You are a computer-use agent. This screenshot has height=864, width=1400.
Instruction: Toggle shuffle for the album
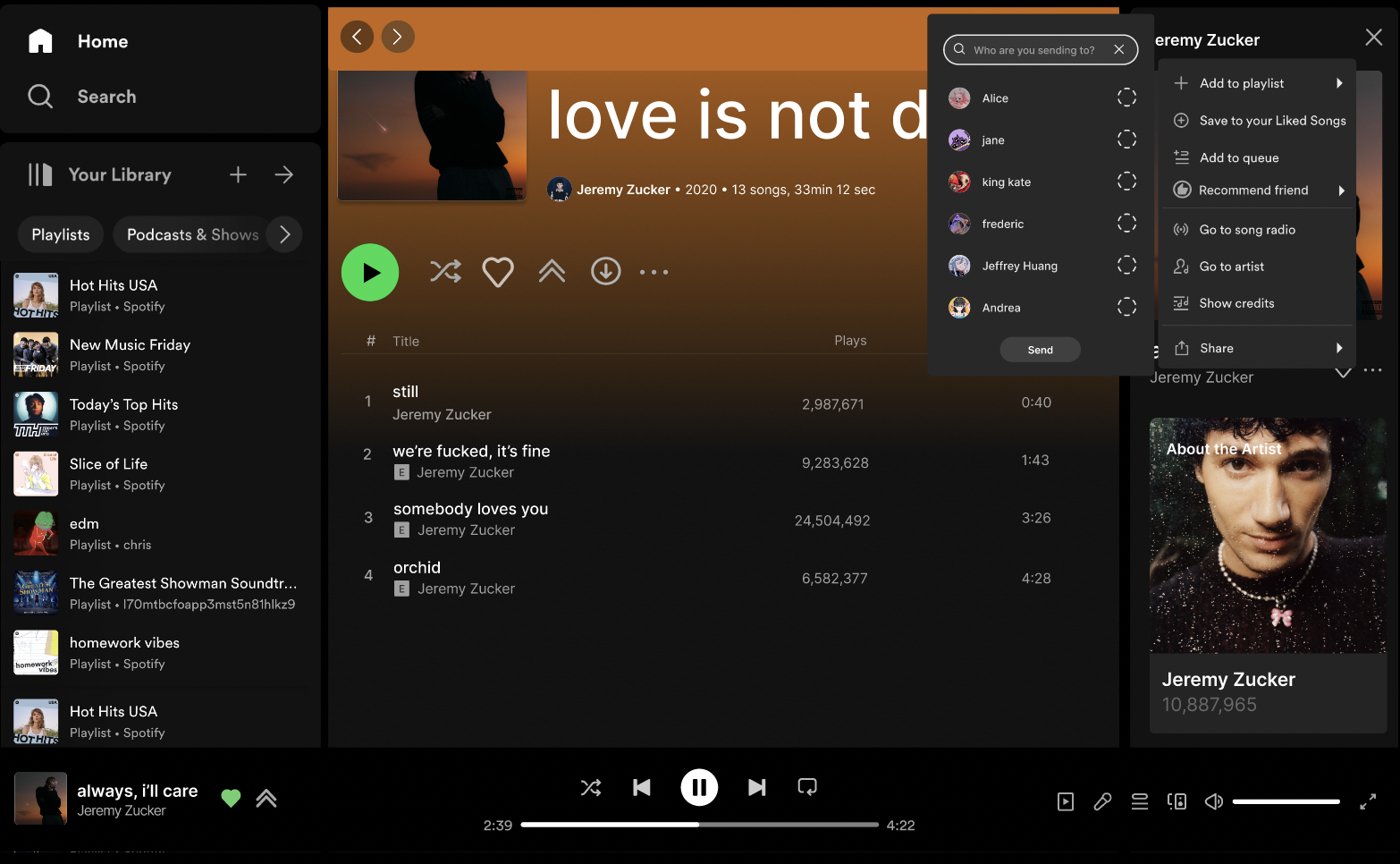click(446, 271)
